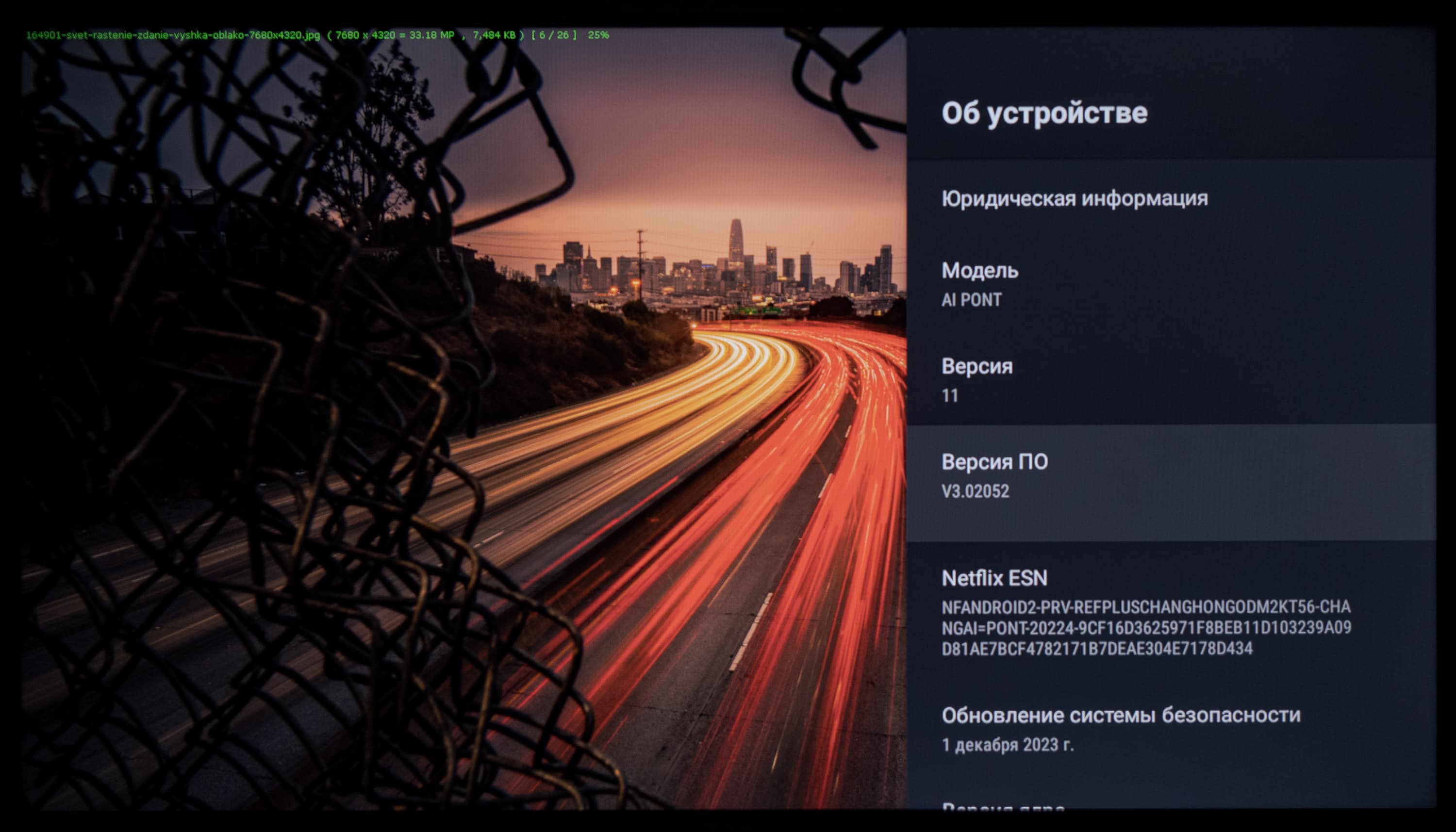Click the 25% zoom indicator
The image size is (1456, 832).
click(598, 35)
